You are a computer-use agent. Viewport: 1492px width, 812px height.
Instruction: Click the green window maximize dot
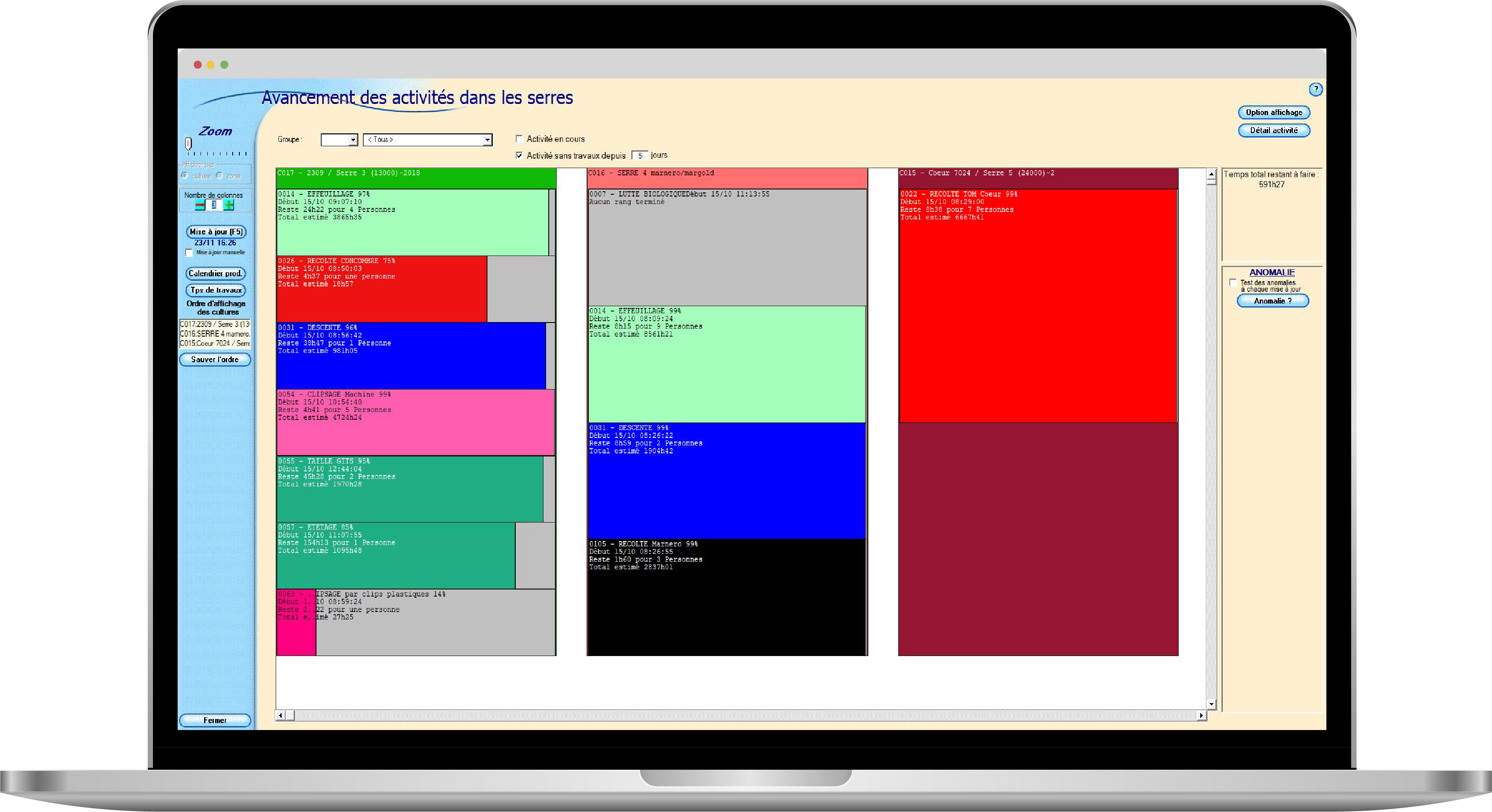click(224, 65)
